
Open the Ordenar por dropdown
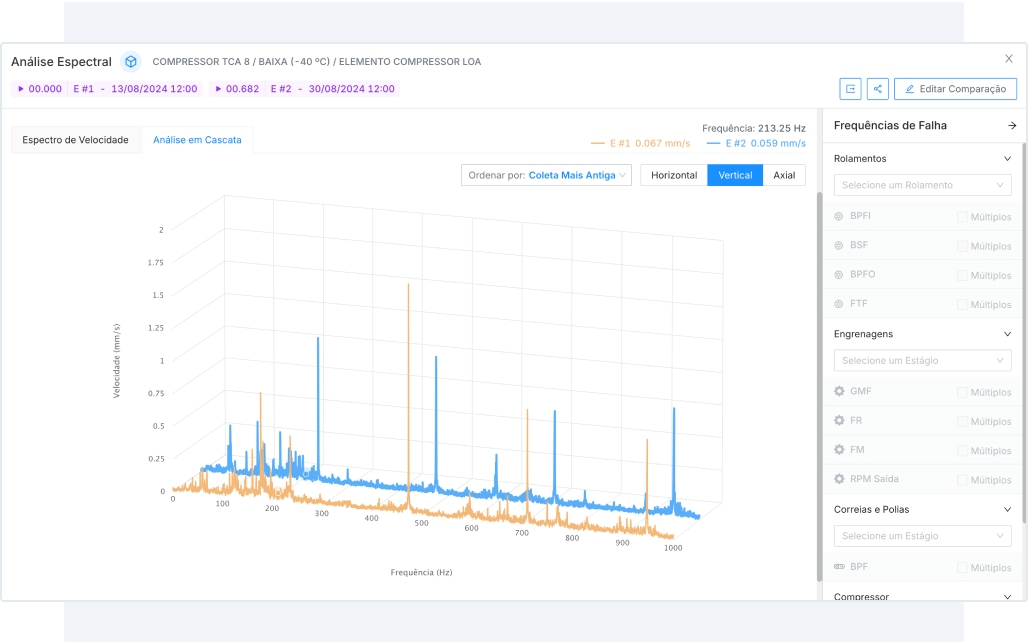[546, 175]
